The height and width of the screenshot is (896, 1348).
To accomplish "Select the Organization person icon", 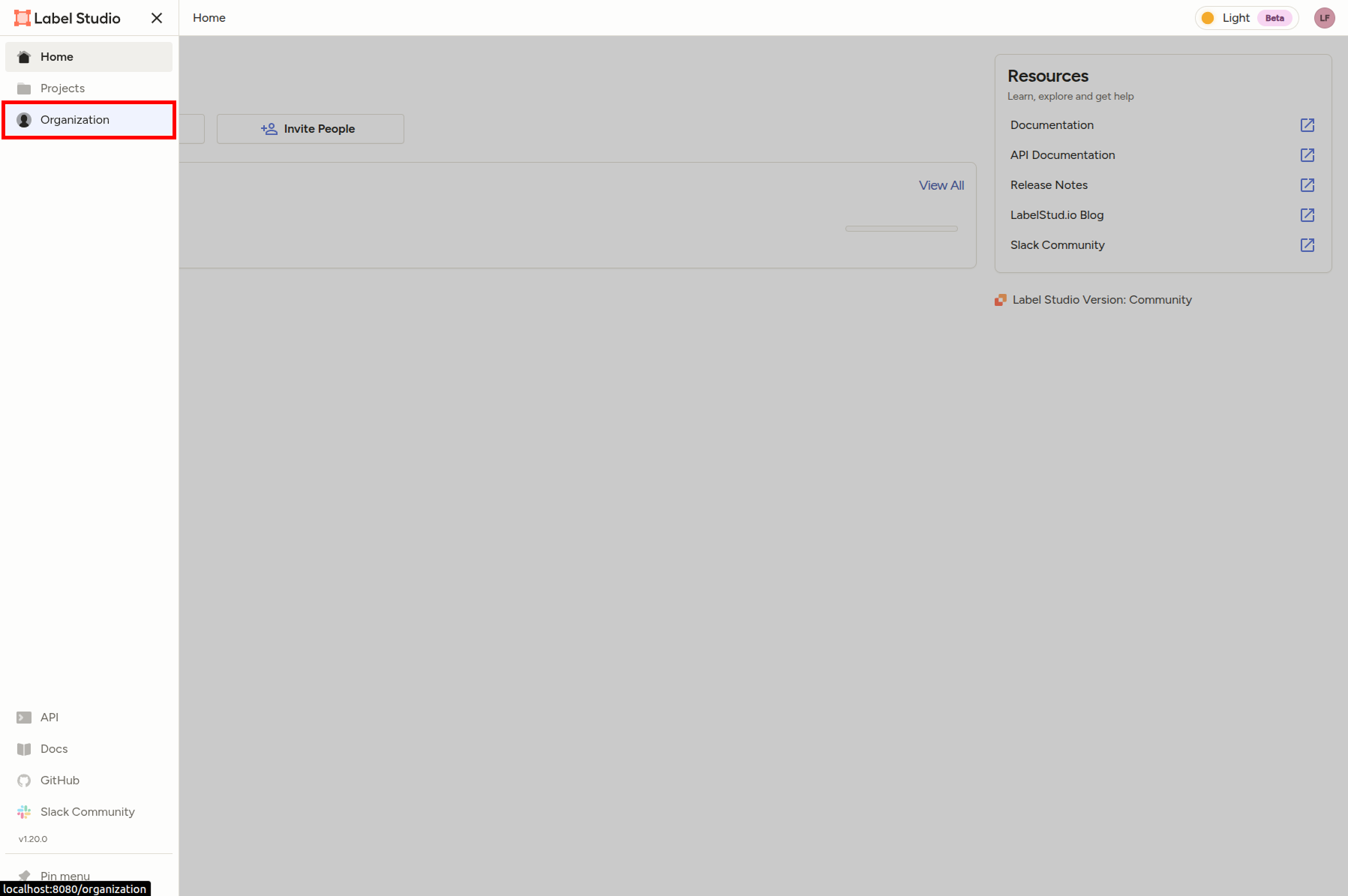I will click(x=23, y=119).
